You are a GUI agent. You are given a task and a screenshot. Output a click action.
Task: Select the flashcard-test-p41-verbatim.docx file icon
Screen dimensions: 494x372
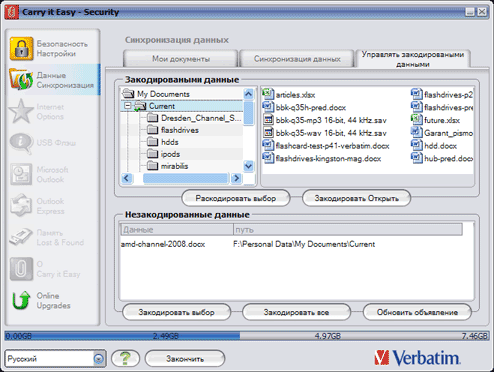(x=268, y=145)
